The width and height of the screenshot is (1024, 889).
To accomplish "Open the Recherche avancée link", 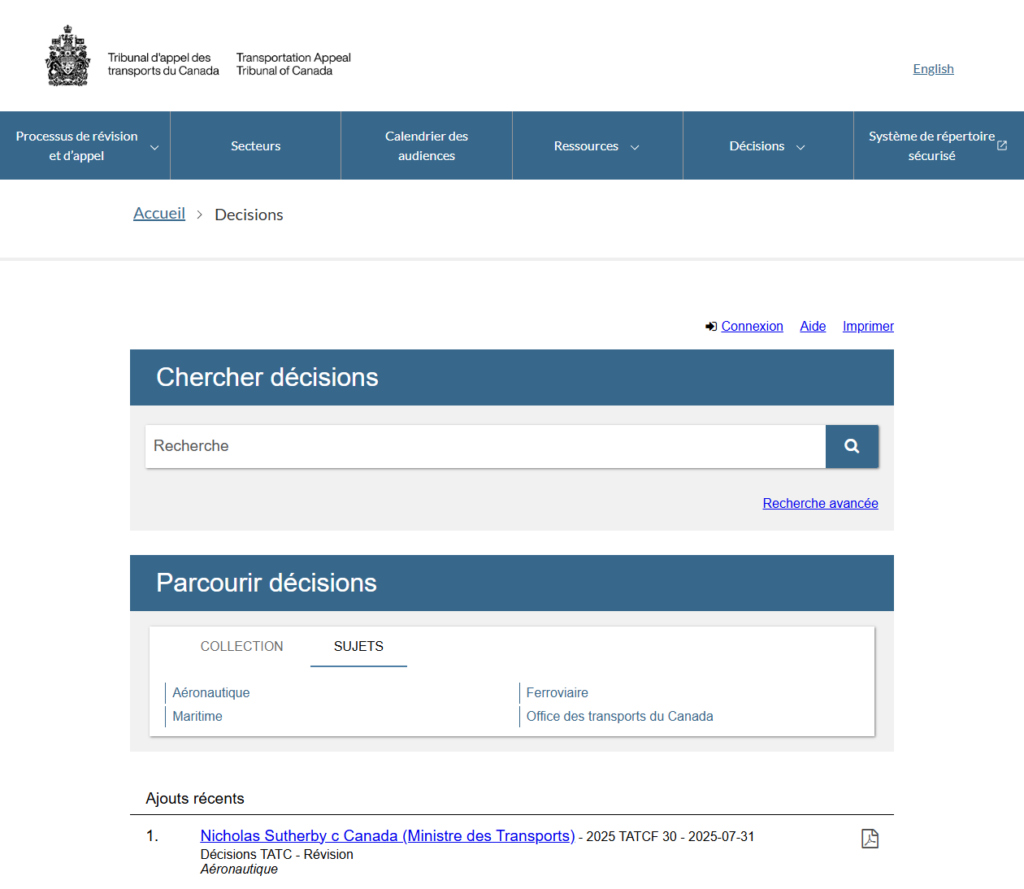I will coord(820,504).
